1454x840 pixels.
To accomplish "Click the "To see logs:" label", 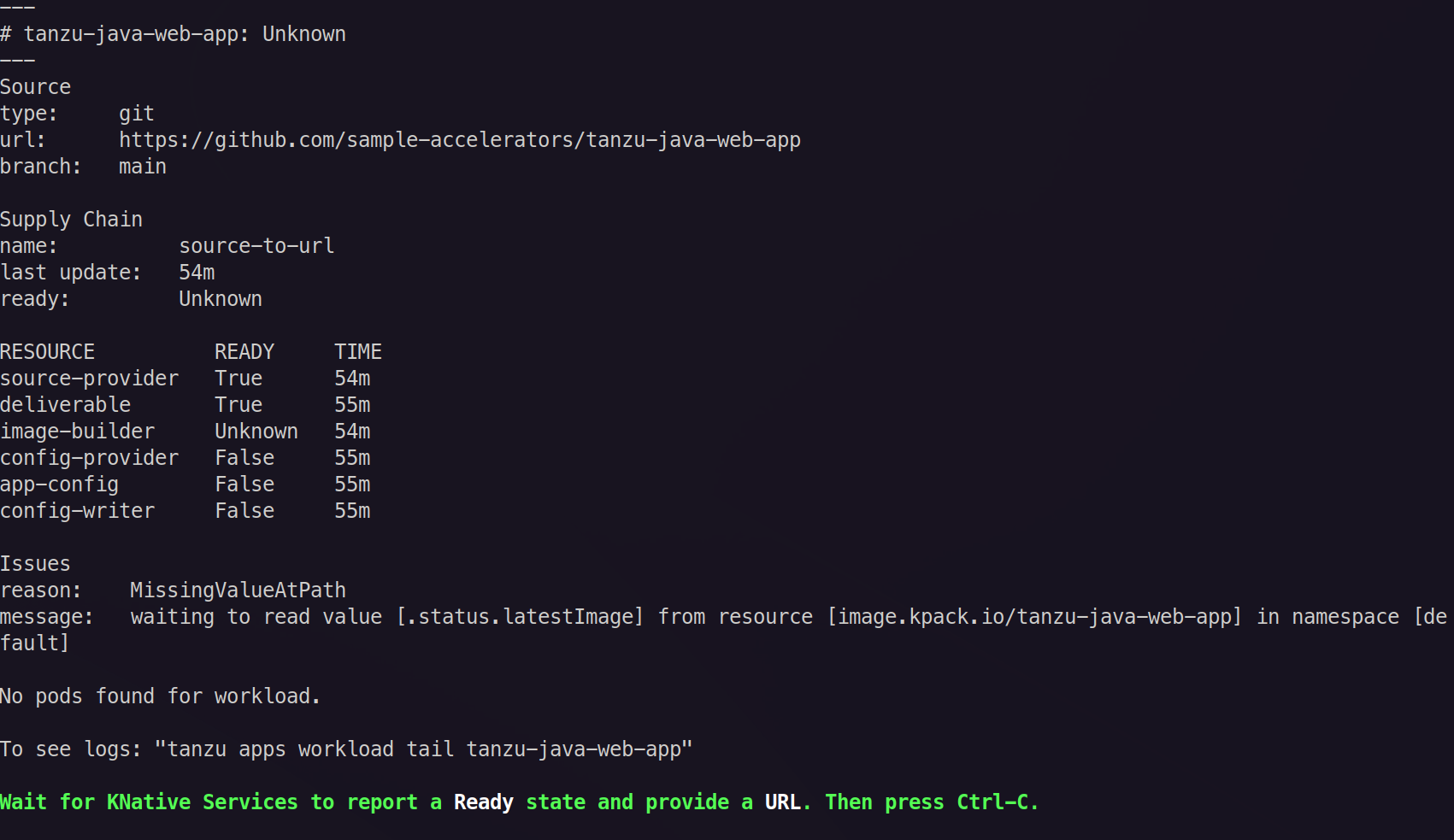I will [71, 749].
